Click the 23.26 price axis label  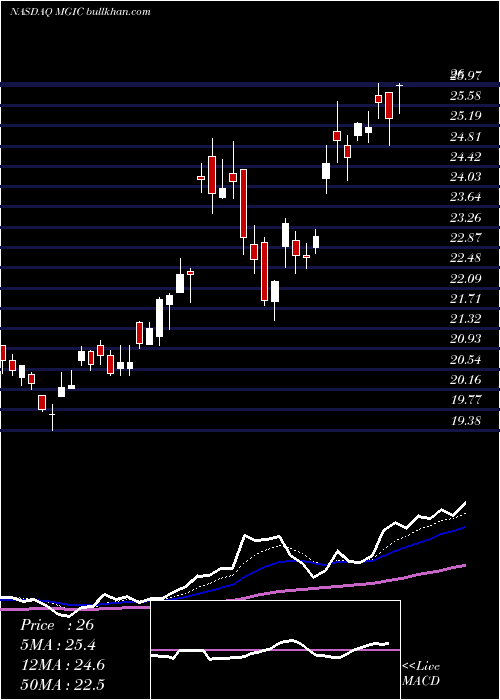[x=466, y=218]
